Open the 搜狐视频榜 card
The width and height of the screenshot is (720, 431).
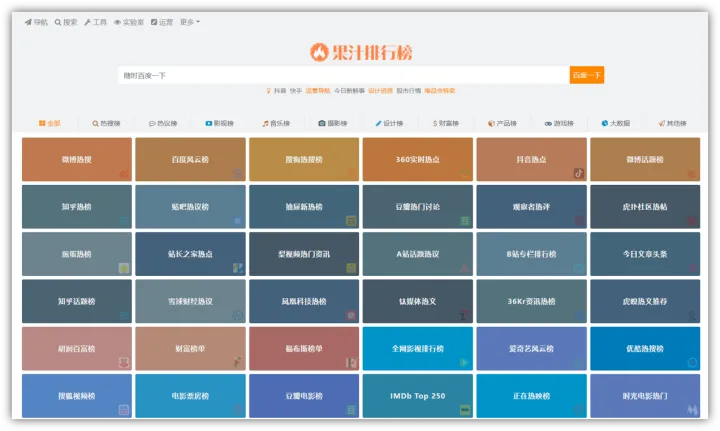click(x=77, y=396)
